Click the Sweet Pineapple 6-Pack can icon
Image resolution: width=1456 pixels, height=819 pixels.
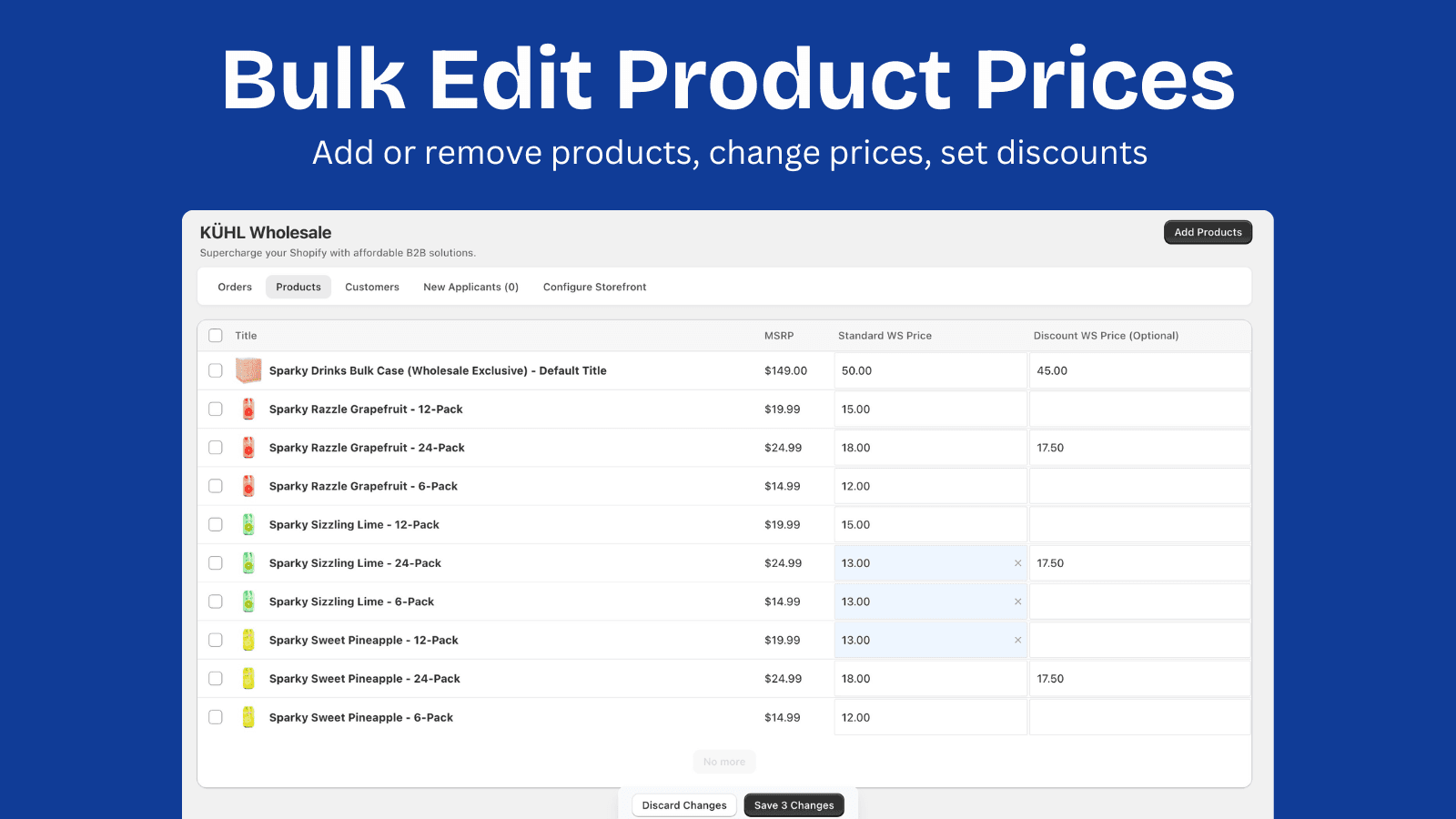point(248,717)
